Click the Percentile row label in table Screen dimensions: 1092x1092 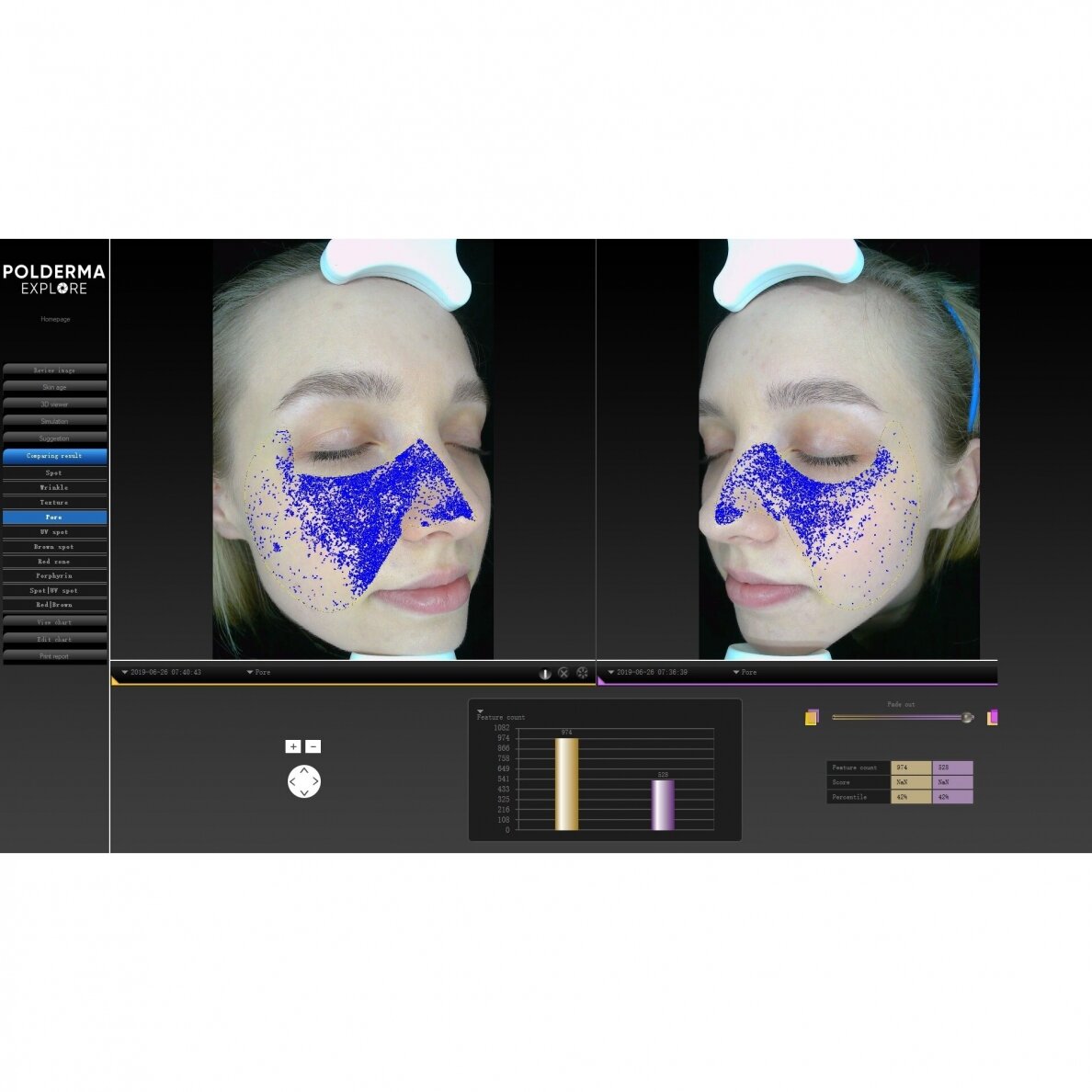858,797
